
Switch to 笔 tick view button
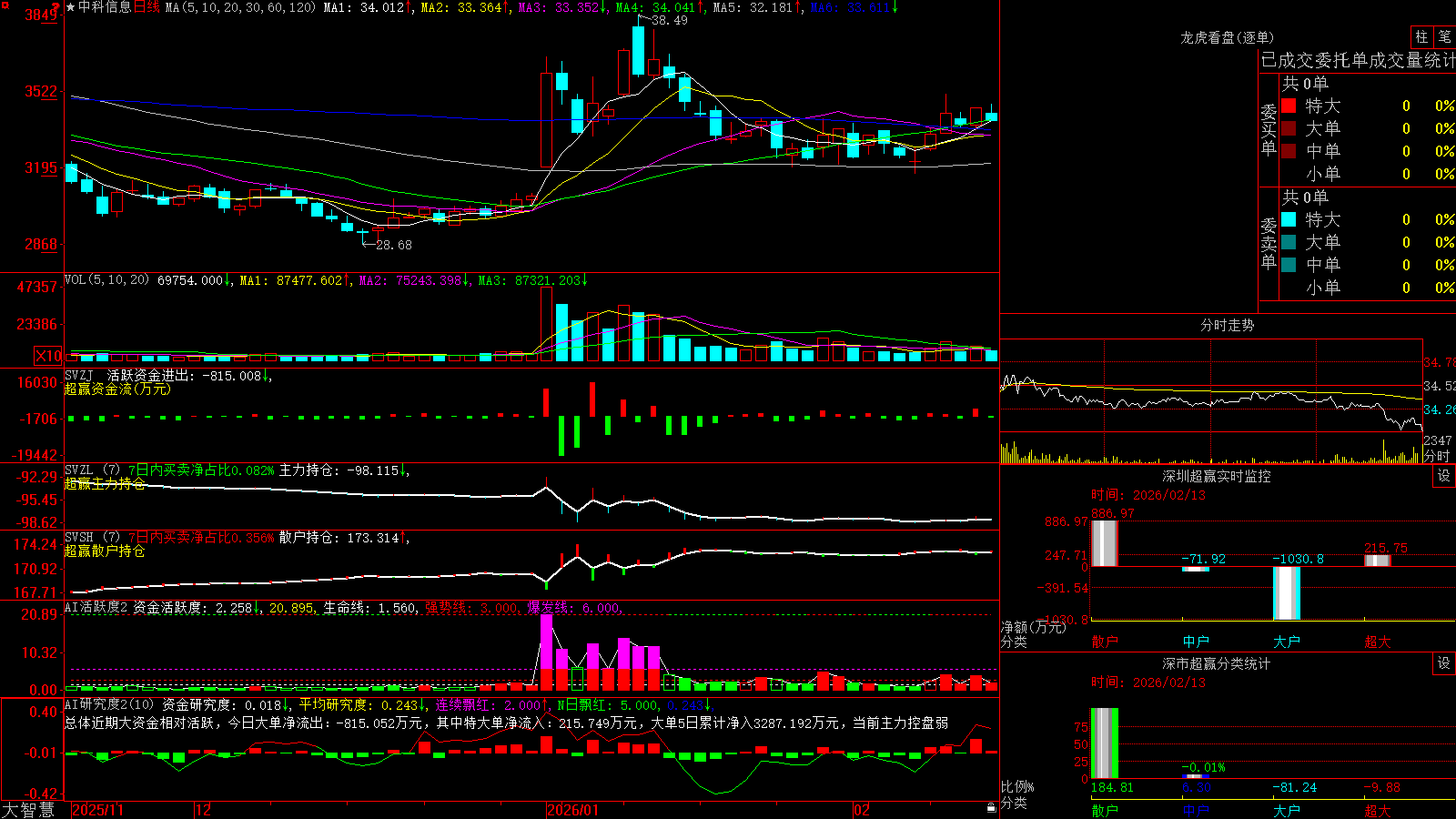point(1444,36)
